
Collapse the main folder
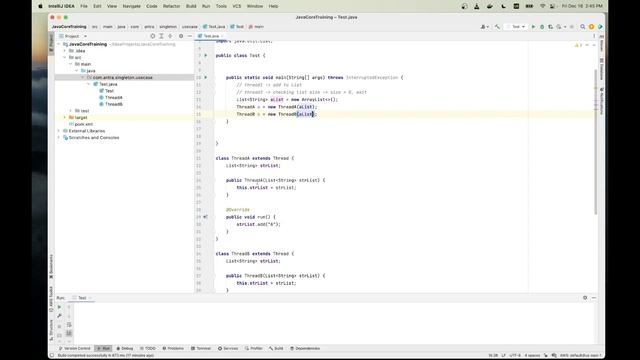click(x=70, y=64)
